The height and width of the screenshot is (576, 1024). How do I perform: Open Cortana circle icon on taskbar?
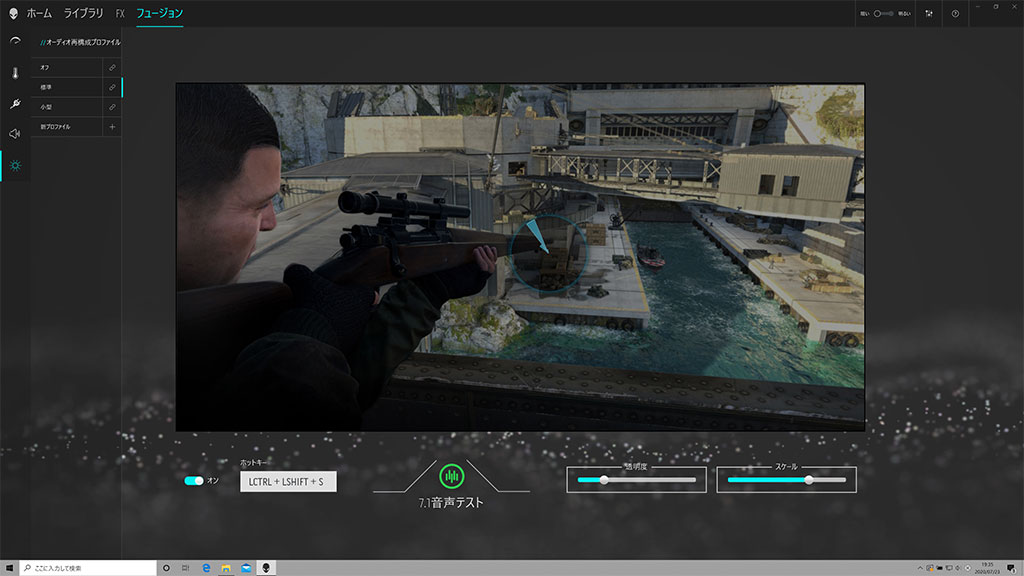(x=166, y=568)
